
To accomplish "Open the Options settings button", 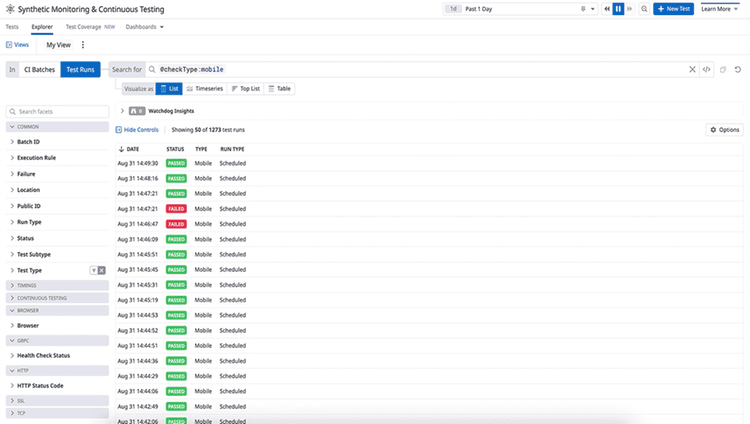I will tap(725, 130).
